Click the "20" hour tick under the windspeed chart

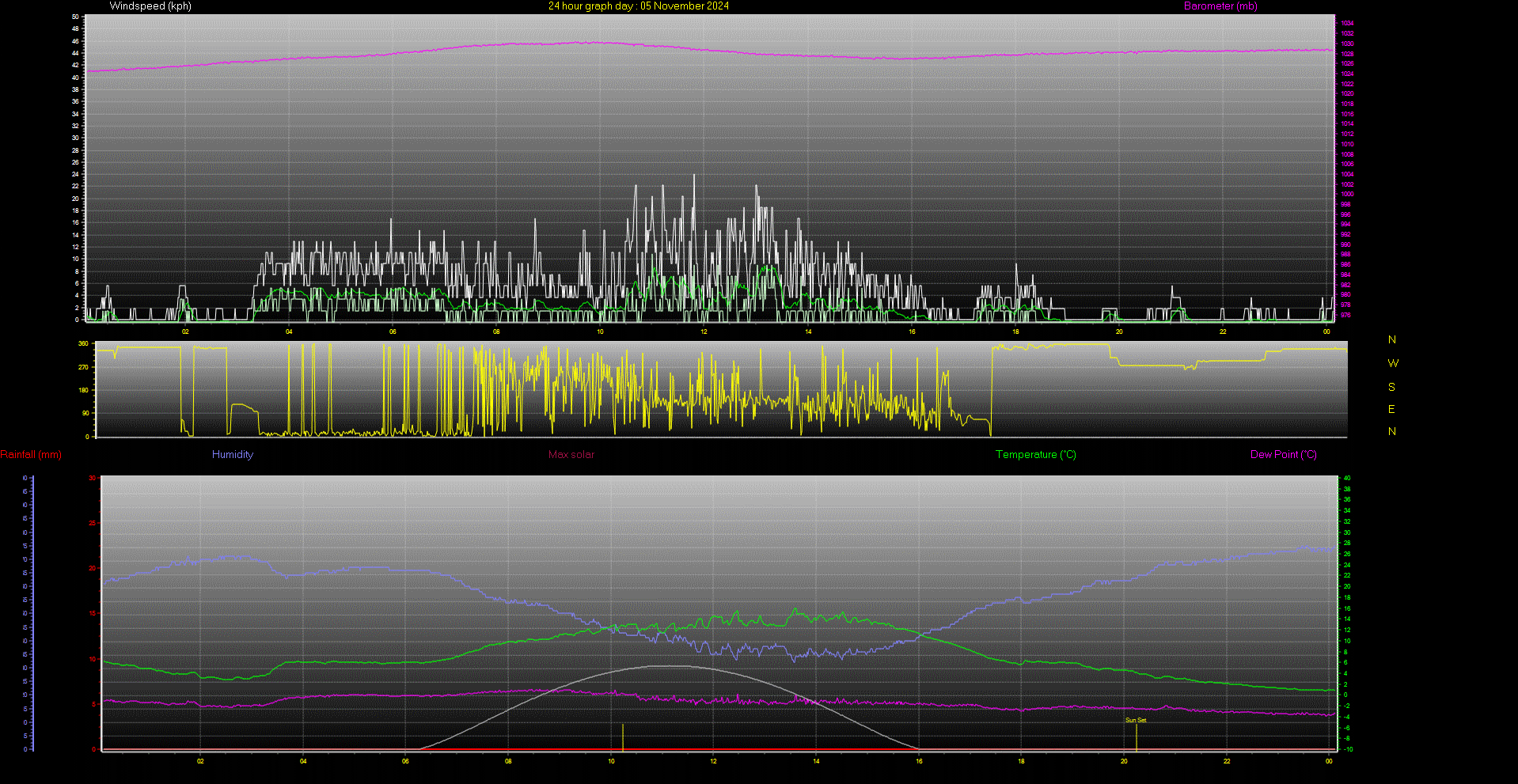(1119, 332)
